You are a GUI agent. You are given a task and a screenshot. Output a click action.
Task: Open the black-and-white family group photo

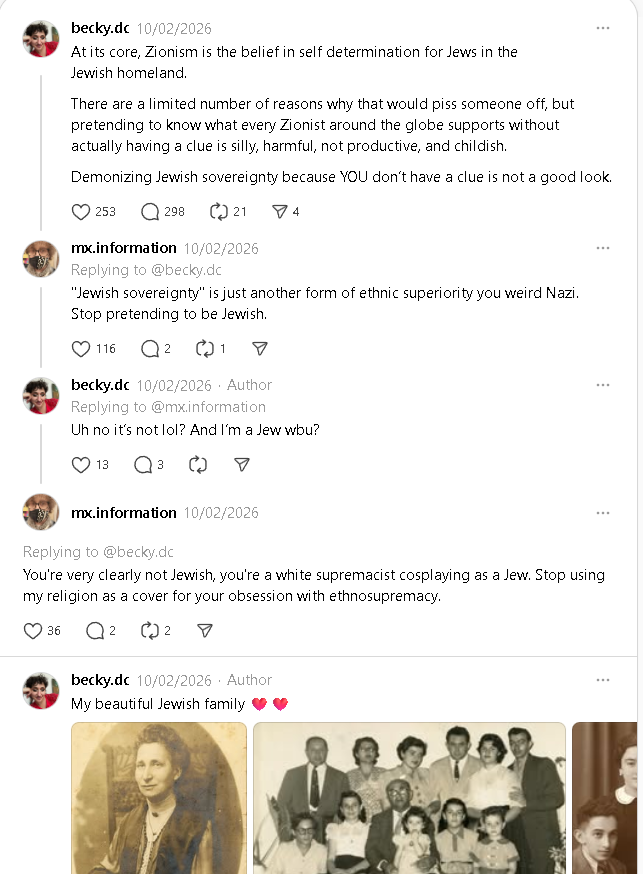(x=410, y=798)
